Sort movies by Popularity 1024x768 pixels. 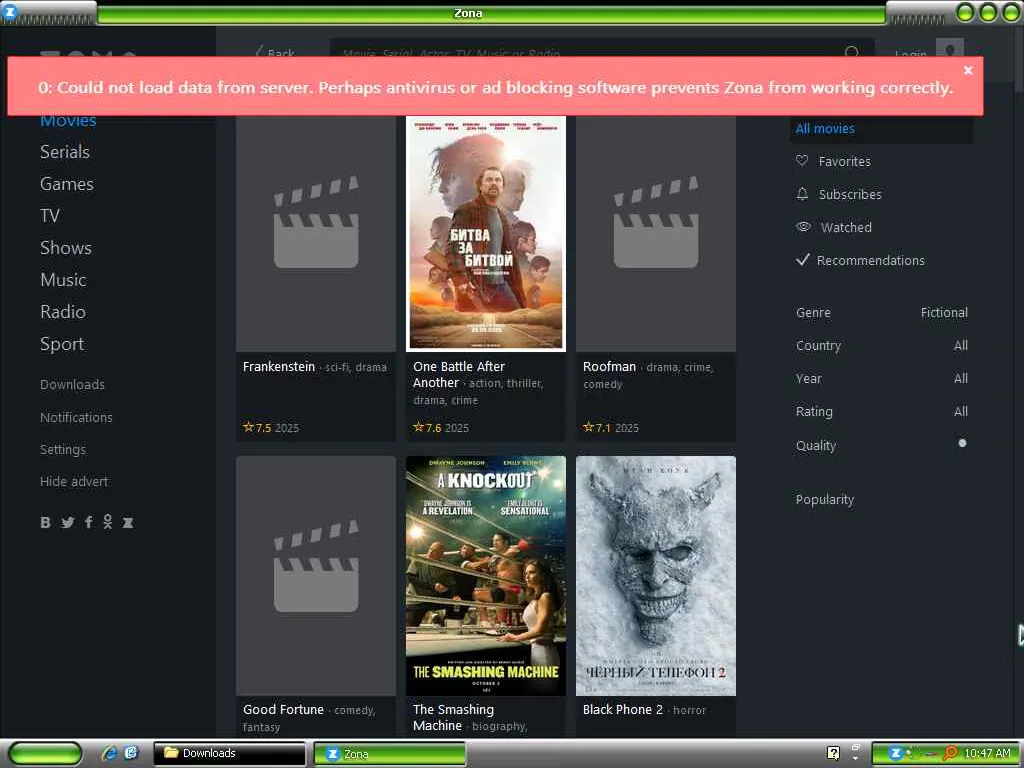click(824, 500)
